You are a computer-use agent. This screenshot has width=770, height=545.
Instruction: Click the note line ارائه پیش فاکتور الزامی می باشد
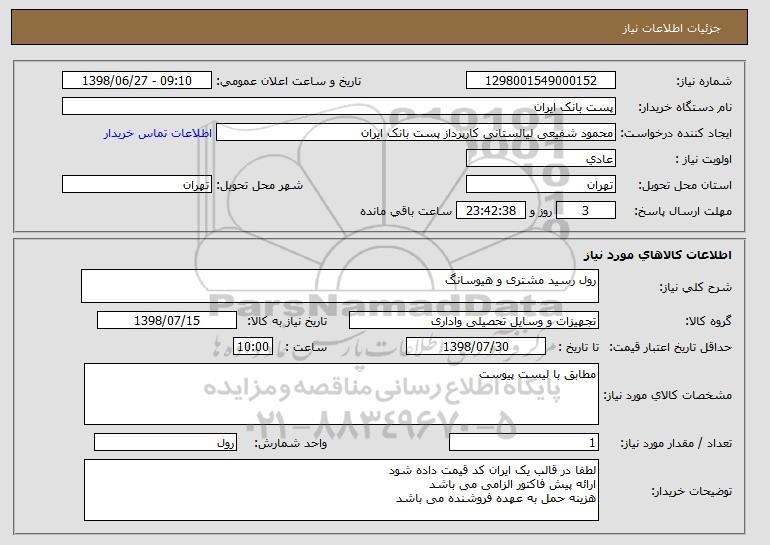(513, 485)
